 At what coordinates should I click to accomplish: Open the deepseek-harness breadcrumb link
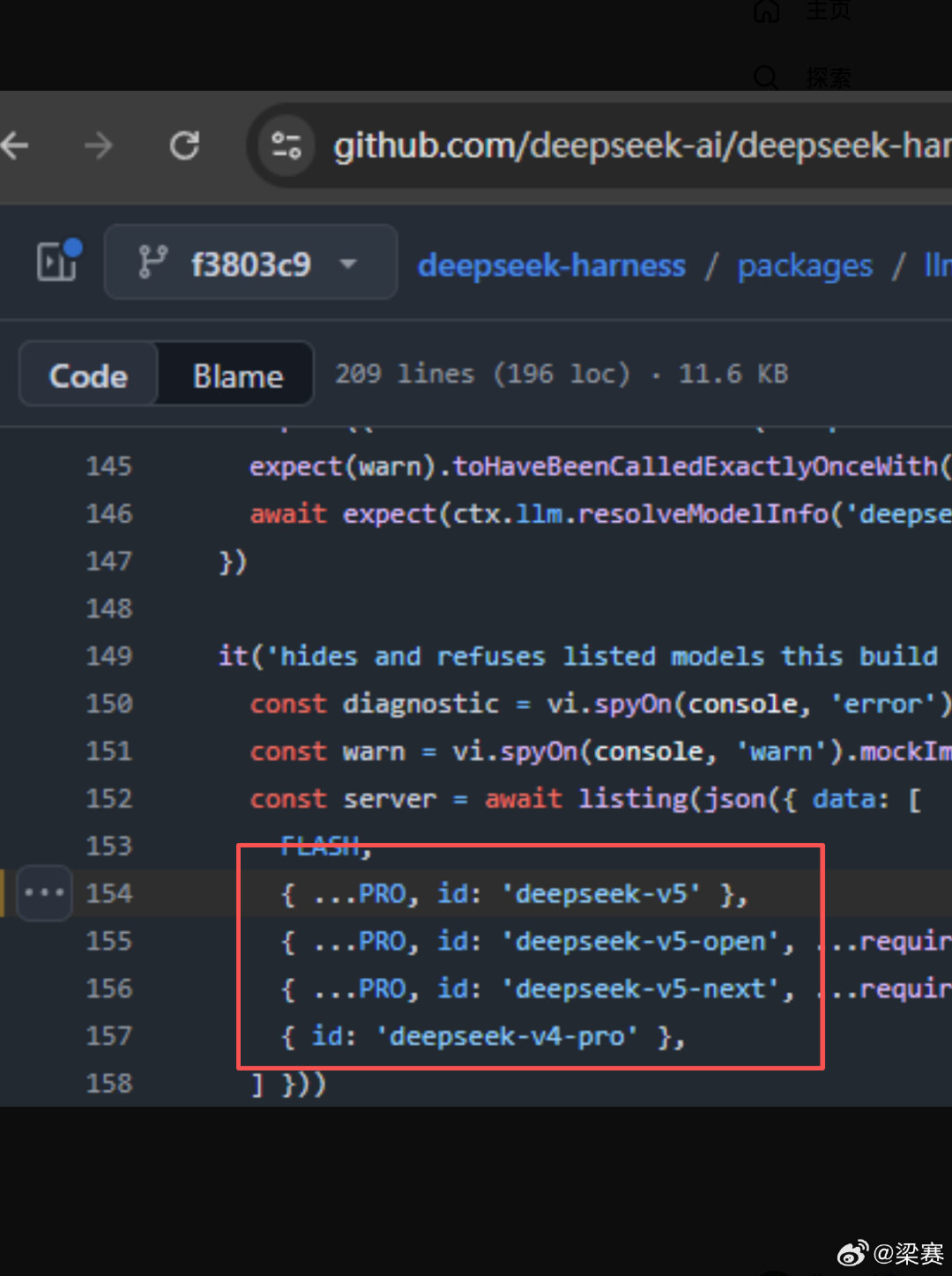pos(552,265)
